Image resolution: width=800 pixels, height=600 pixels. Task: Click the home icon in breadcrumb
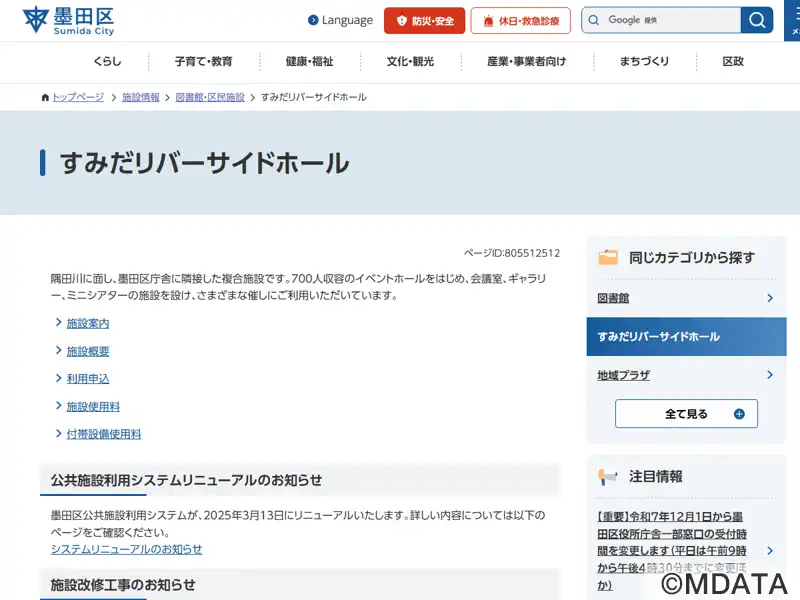[x=45, y=97]
